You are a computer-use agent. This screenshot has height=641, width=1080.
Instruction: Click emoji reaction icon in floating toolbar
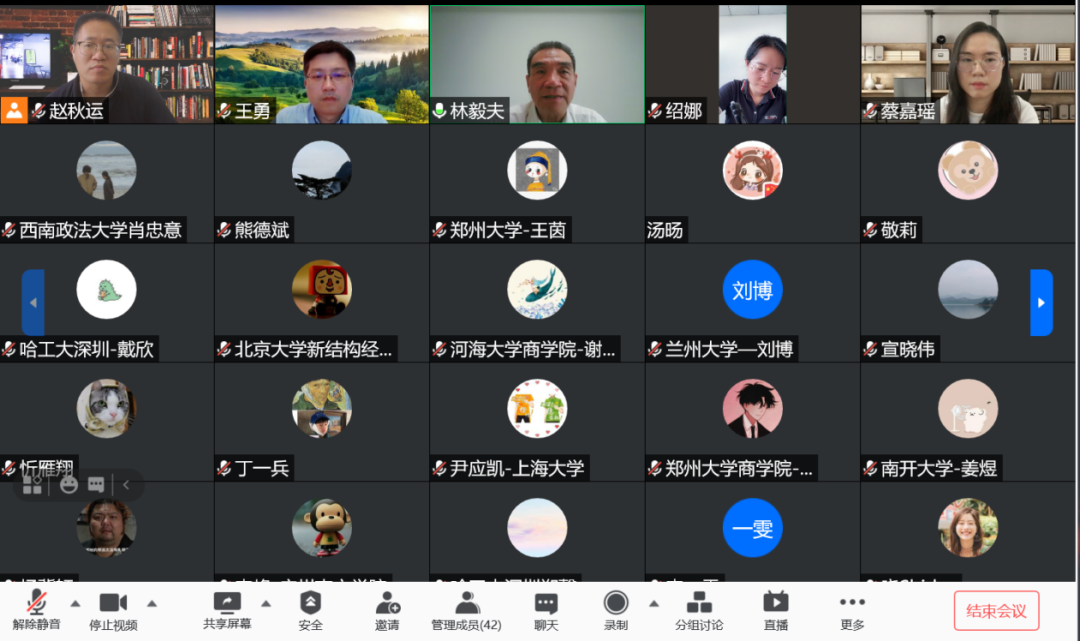click(x=69, y=485)
